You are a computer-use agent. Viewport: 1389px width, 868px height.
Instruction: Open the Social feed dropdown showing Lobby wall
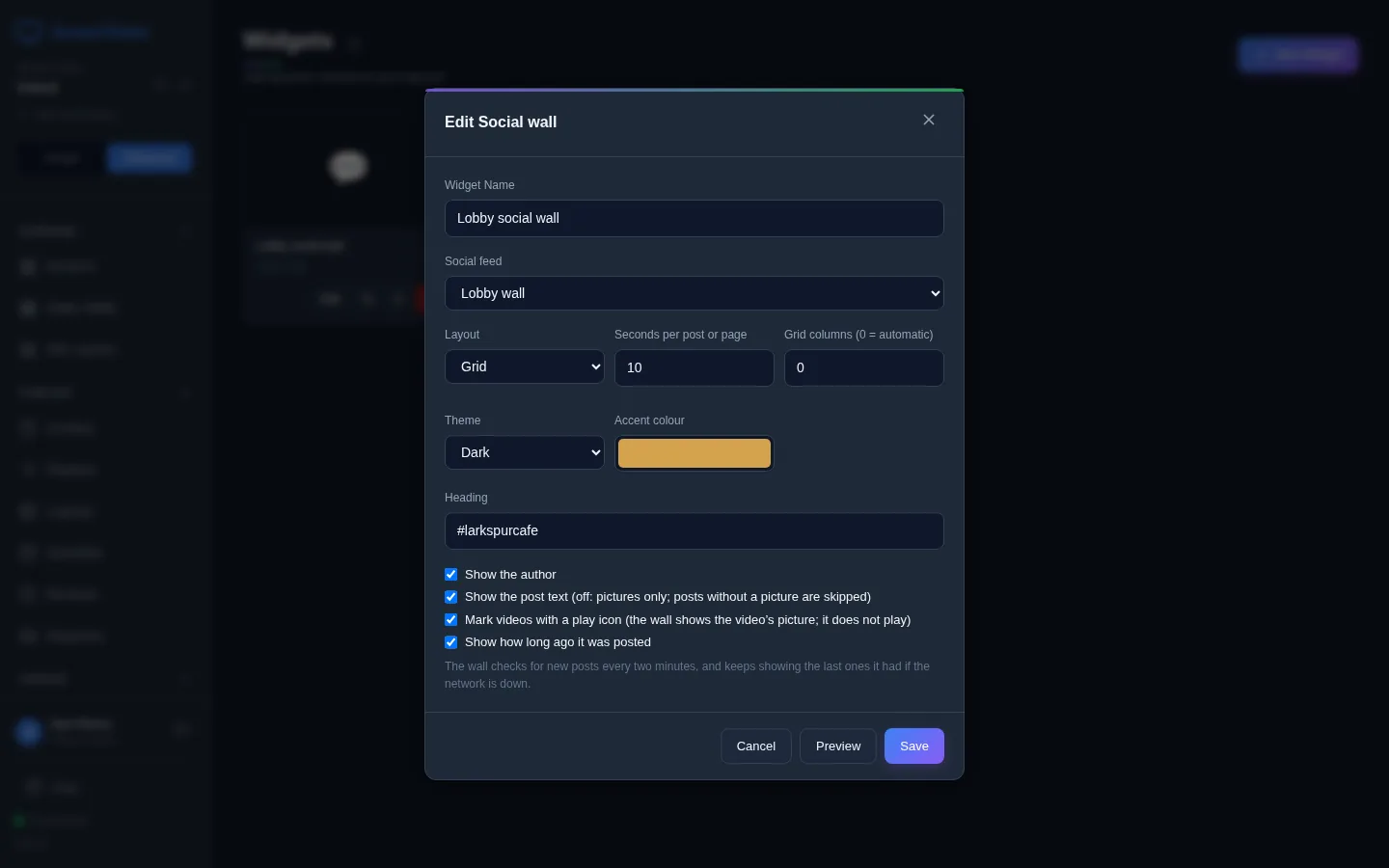pyautogui.click(x=694, y=293)
